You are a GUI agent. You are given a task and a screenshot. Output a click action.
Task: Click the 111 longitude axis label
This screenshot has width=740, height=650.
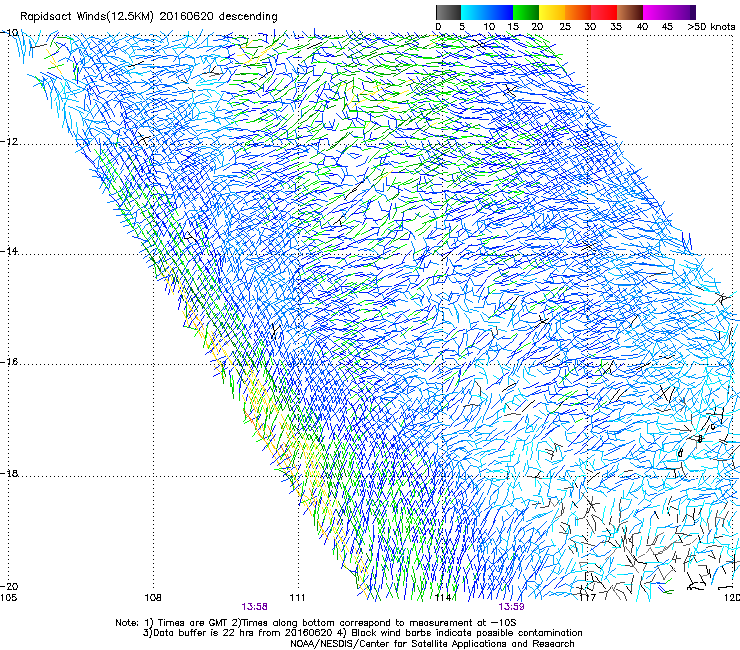[x=297, y=598]
